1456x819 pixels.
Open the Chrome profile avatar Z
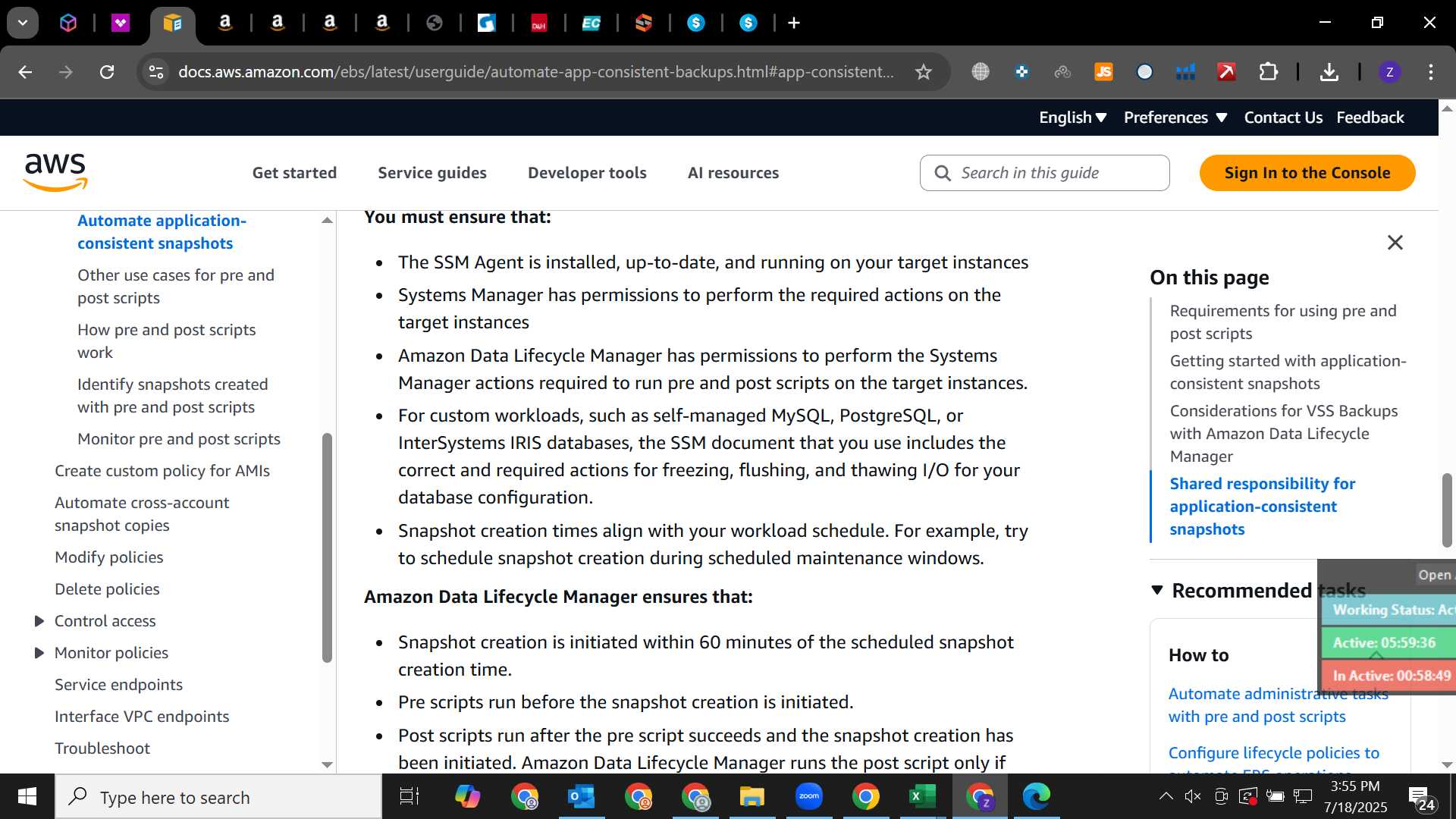[1389, 72]
